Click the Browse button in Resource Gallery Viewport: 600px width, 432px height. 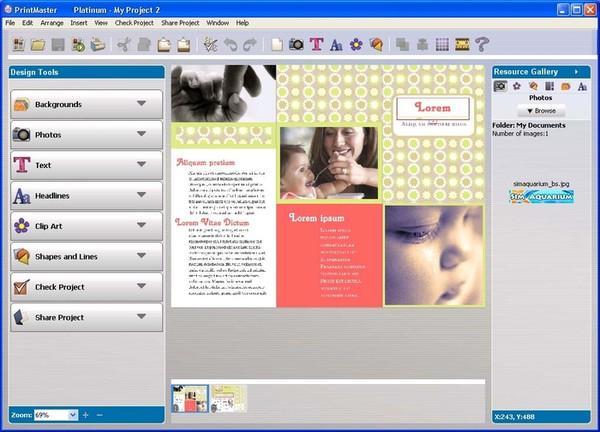point(540,110)
